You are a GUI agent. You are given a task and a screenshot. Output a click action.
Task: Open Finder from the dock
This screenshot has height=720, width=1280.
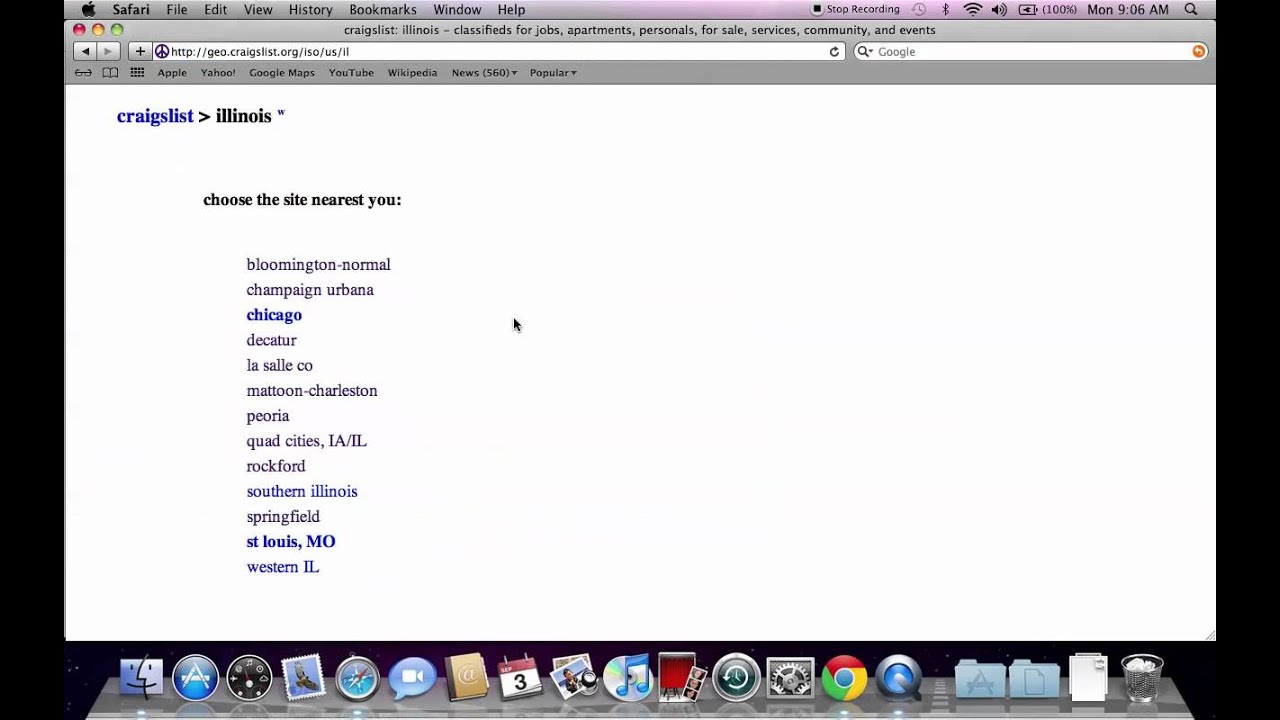pos(141,677)
